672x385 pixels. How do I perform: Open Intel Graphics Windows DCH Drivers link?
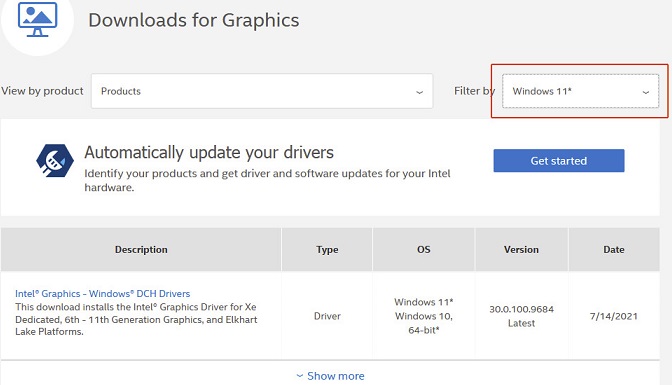click(x=102, y=294)
